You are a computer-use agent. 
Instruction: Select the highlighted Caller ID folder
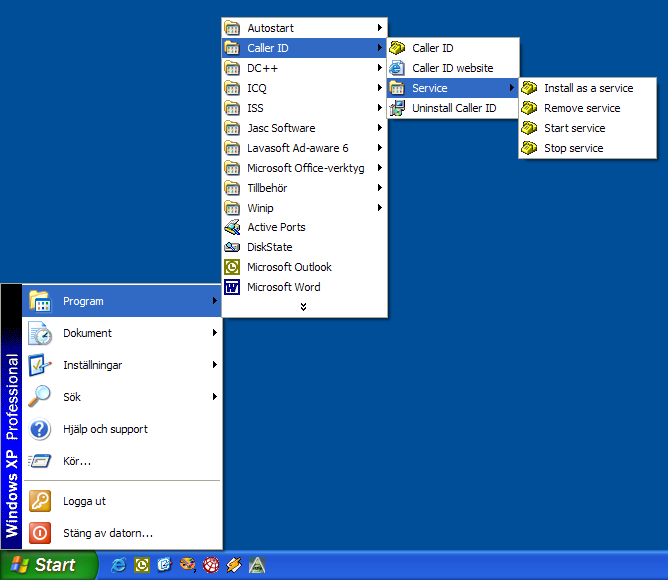pyautogui.click(x=304, y=48)
